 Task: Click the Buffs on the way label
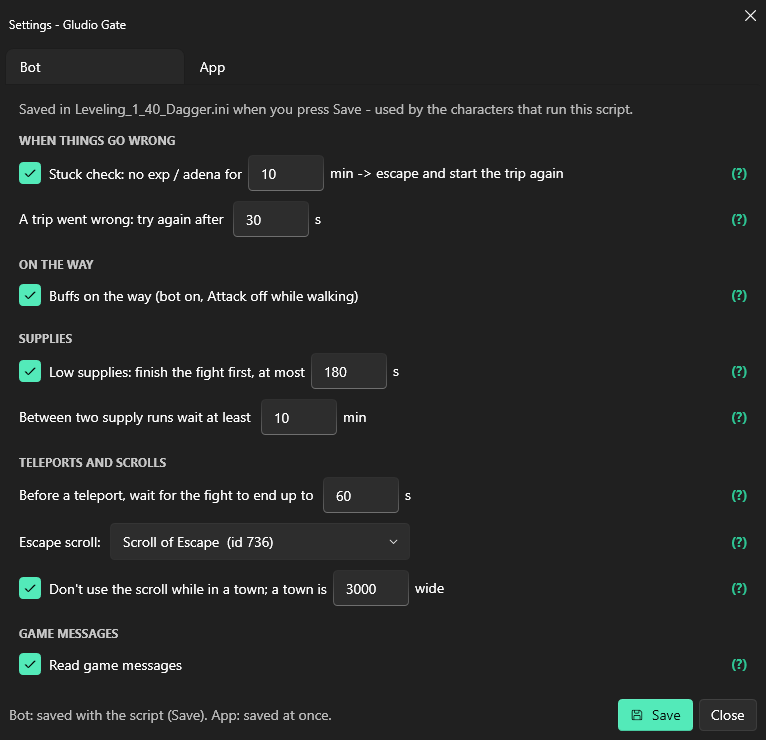204,296
